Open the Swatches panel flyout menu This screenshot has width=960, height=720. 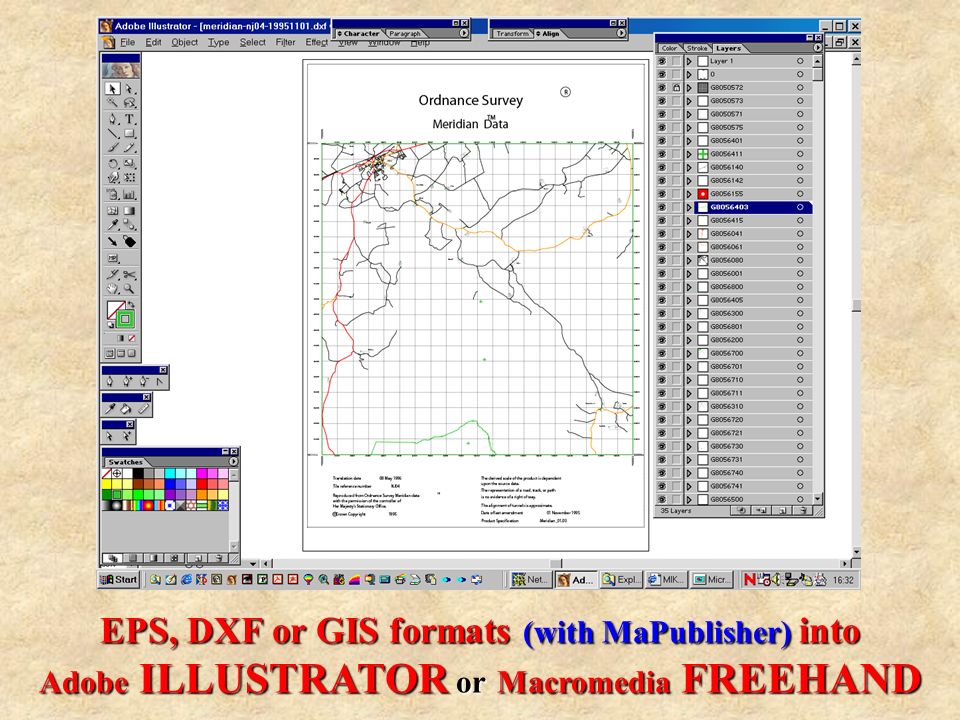coord(233,462)
